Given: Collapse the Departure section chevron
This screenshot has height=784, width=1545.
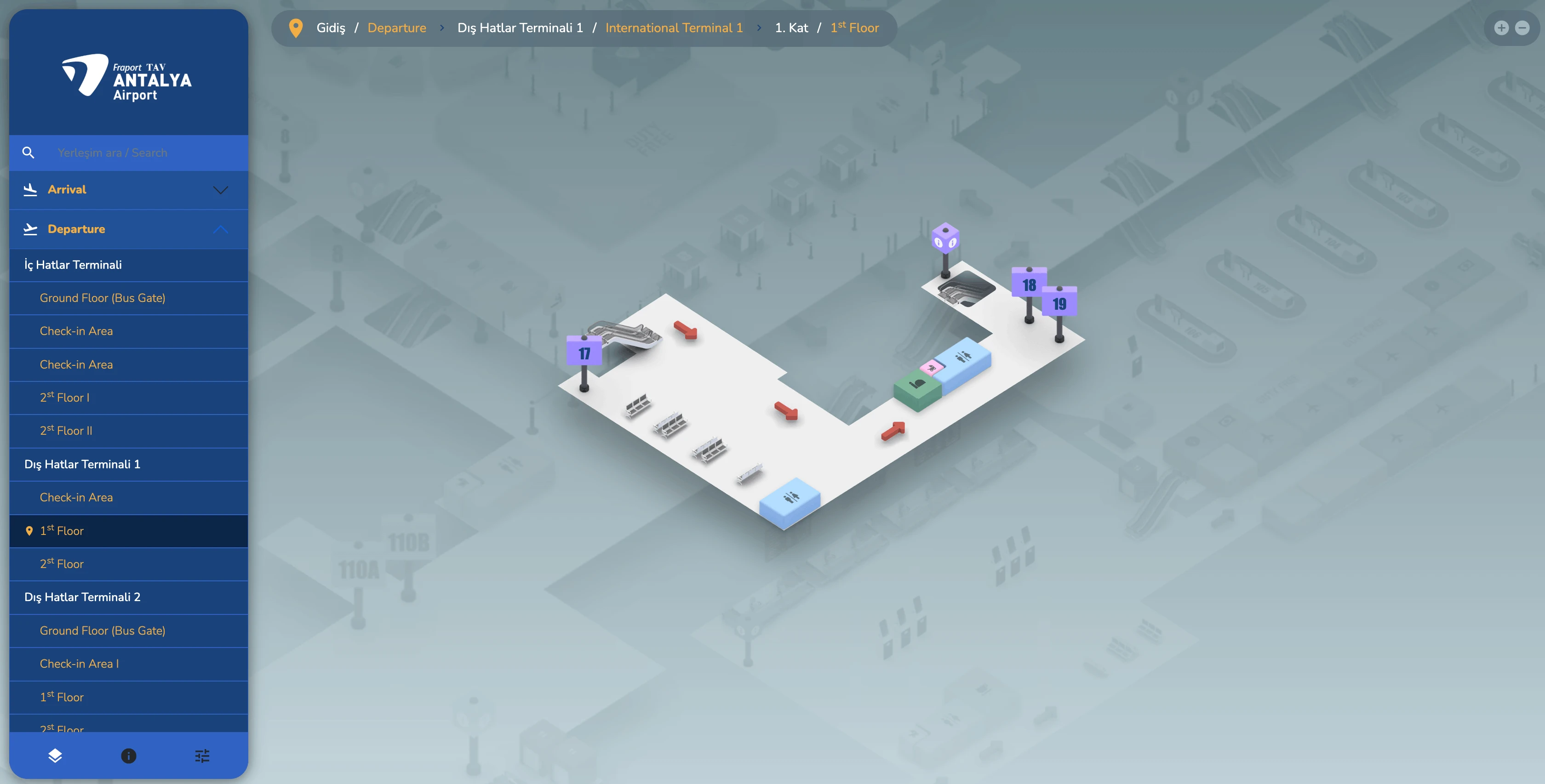Looking at the screenshot, I should click(x=220, y=230).
